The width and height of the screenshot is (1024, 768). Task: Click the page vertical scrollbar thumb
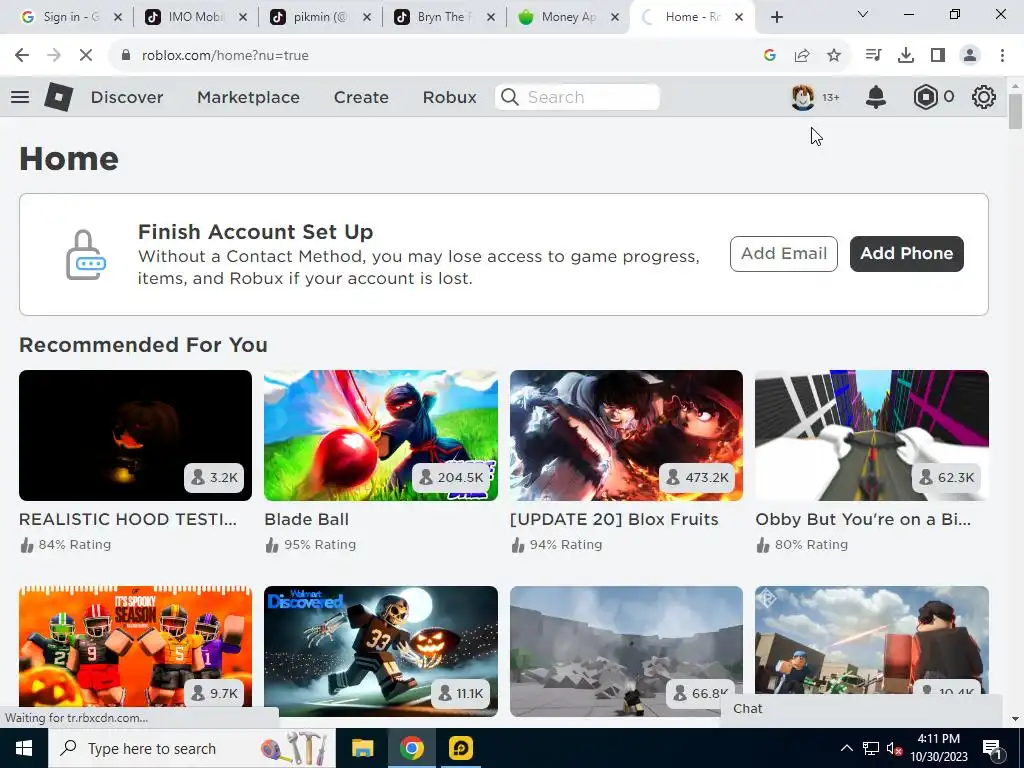[1015, 112]
